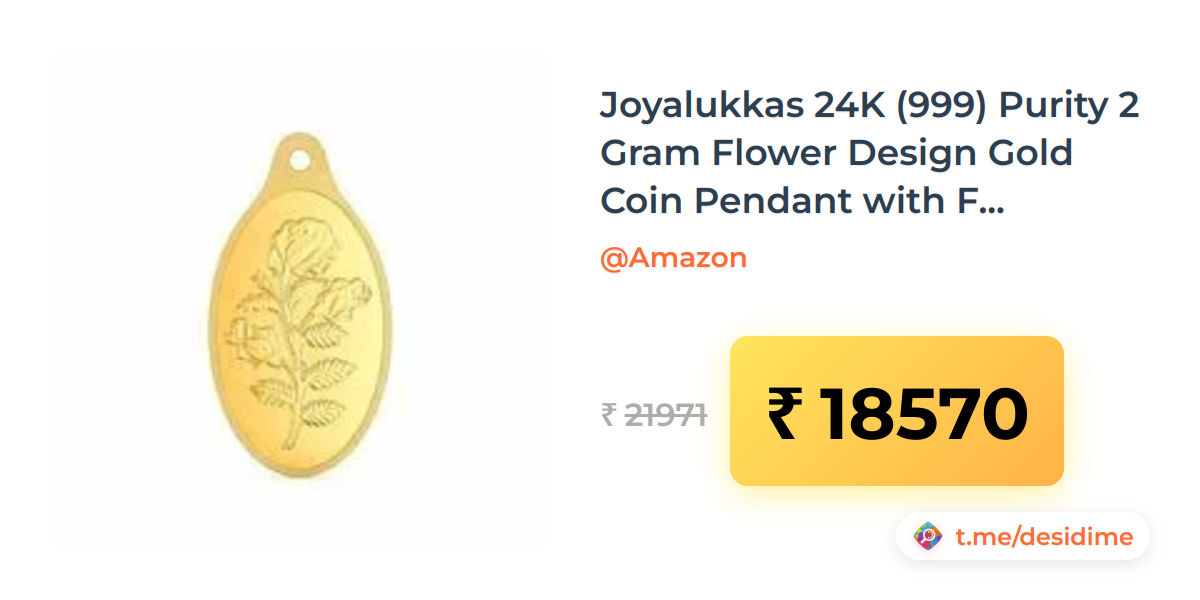The height and width of the screenshot is (600, 1200).
Task: Click the 'Coin Pendant with F...' title line
Action: click(x=802, y=201)
